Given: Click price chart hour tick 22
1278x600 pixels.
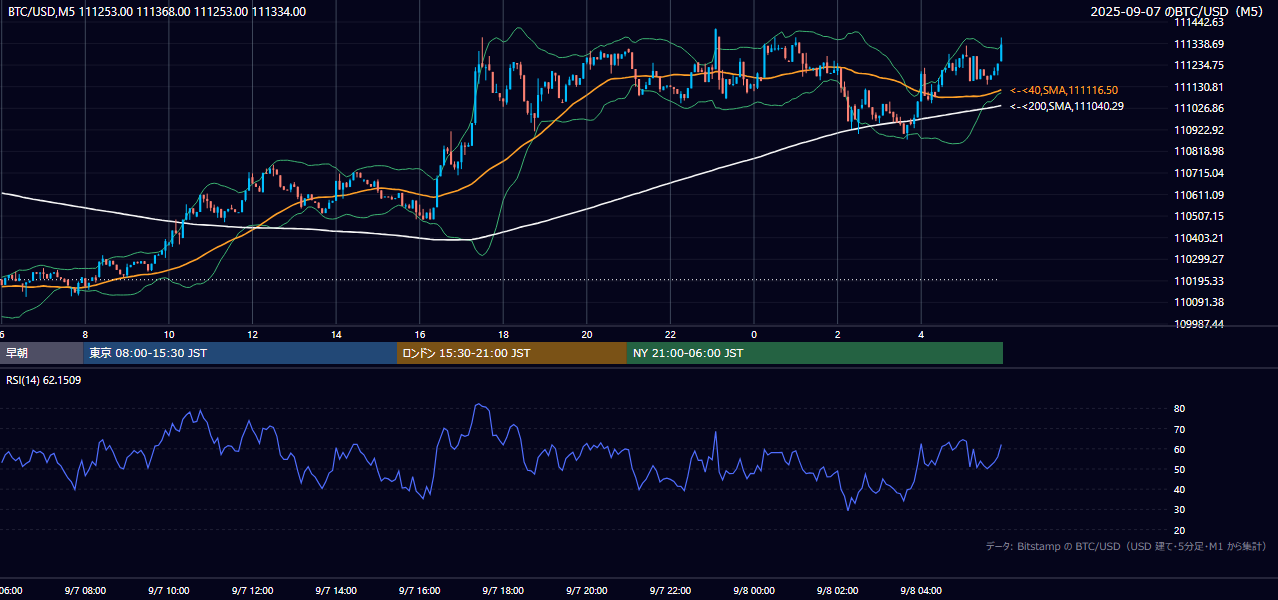Looking at the screenshot, I should [670, 334].
